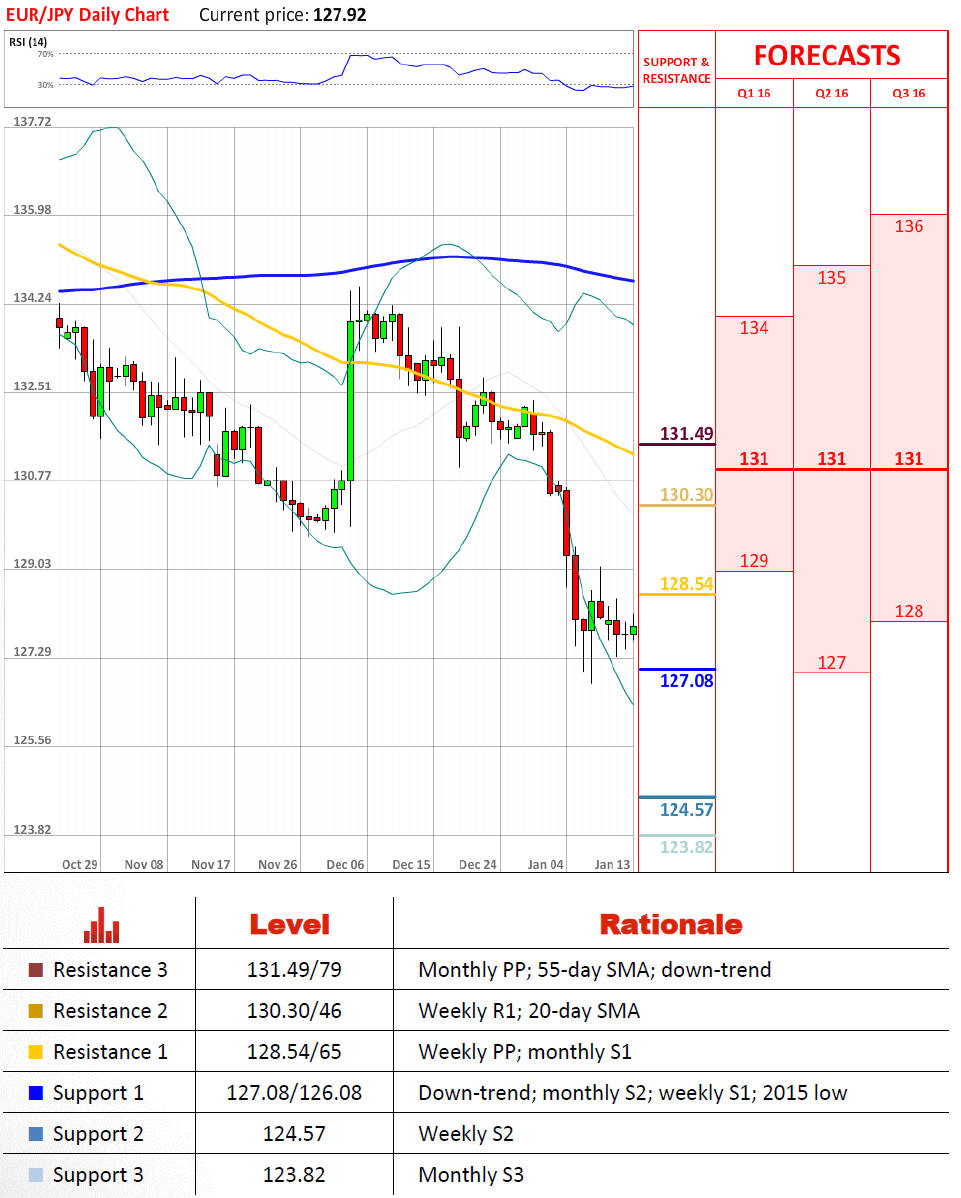The image size is (961, 1198).
Task: Click the Resistance 2 gold color square
Action: pyautogui.click(x=36, y=1011)
